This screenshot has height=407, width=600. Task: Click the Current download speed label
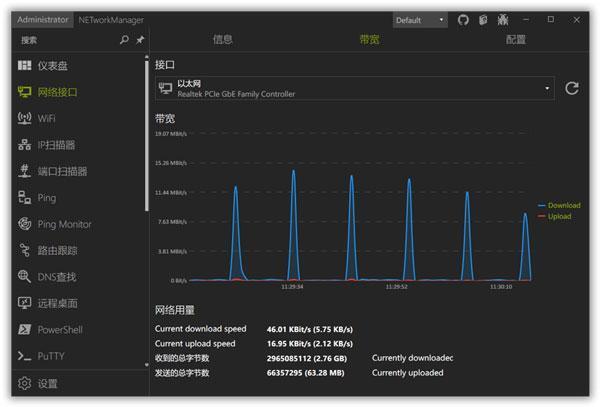[201, 329]
